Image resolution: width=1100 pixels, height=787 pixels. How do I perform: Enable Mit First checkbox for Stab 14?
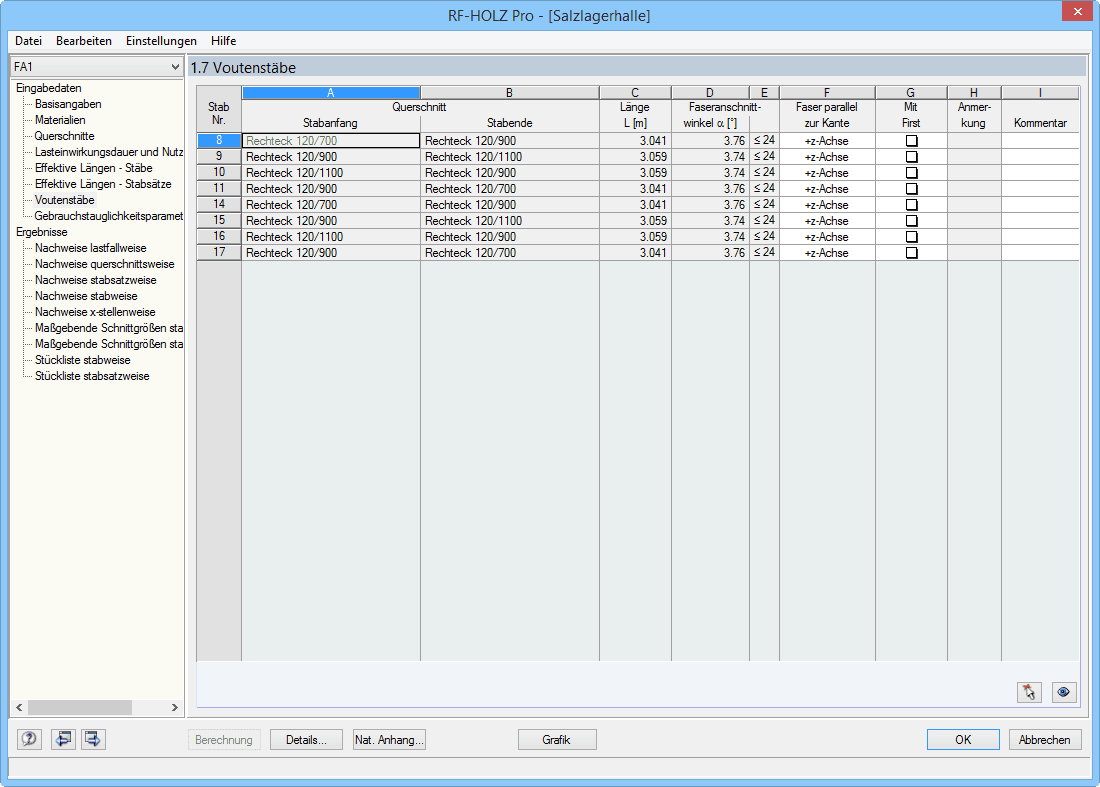tap(911, 205)
